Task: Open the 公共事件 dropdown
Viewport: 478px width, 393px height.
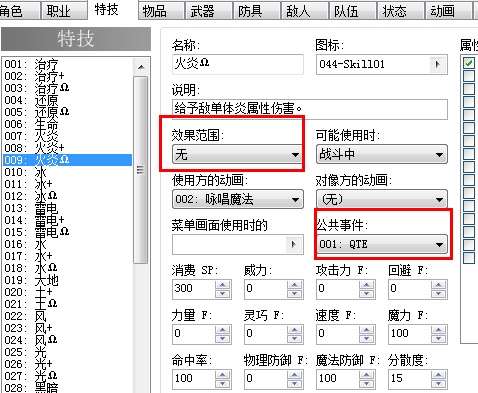Action: tap(382, 244)
